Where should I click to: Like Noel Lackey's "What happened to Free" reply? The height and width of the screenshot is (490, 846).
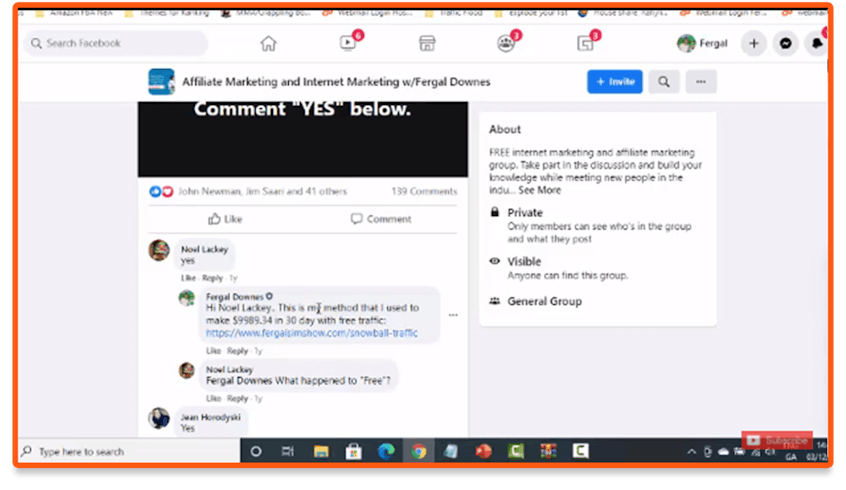(214, 398)
